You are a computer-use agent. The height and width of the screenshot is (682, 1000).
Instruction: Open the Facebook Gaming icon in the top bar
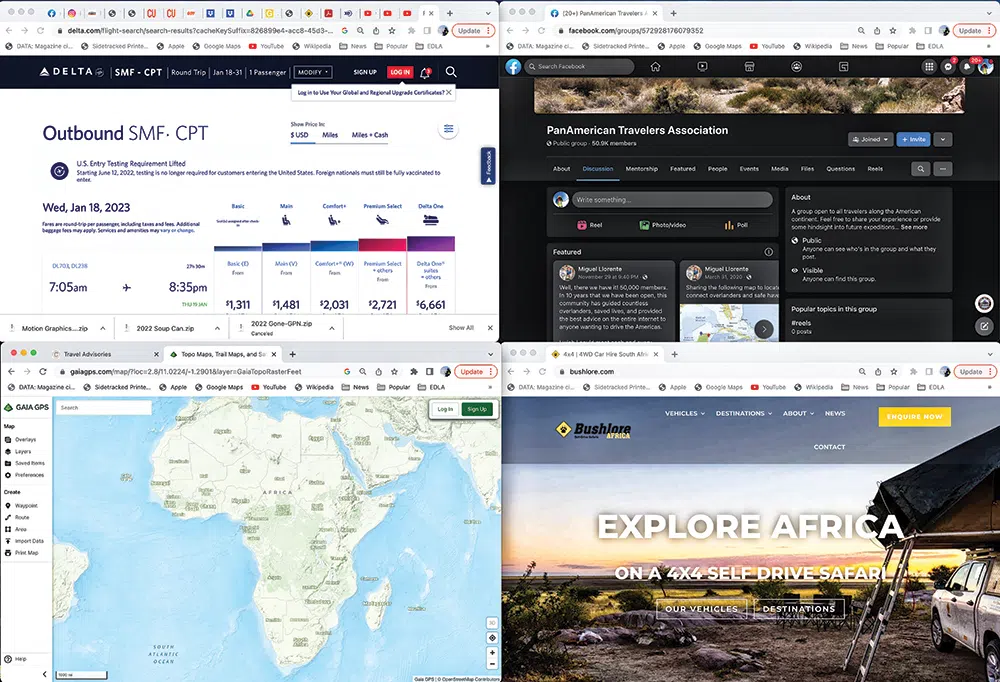pos(843,66)
